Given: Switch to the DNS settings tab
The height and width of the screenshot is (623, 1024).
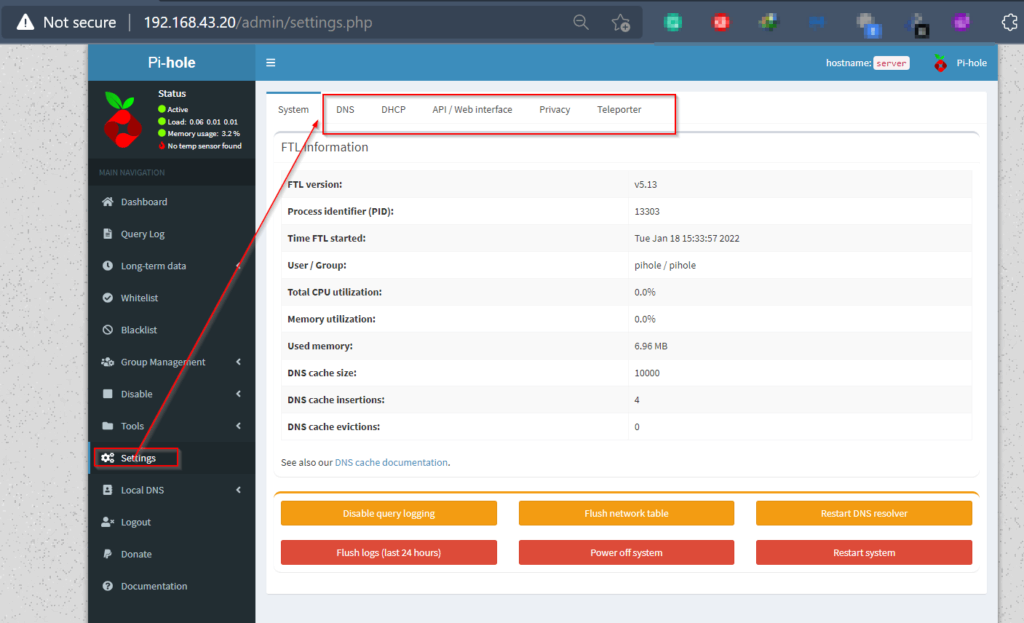Looking at the screenshot, I should (x=345, y=109).
